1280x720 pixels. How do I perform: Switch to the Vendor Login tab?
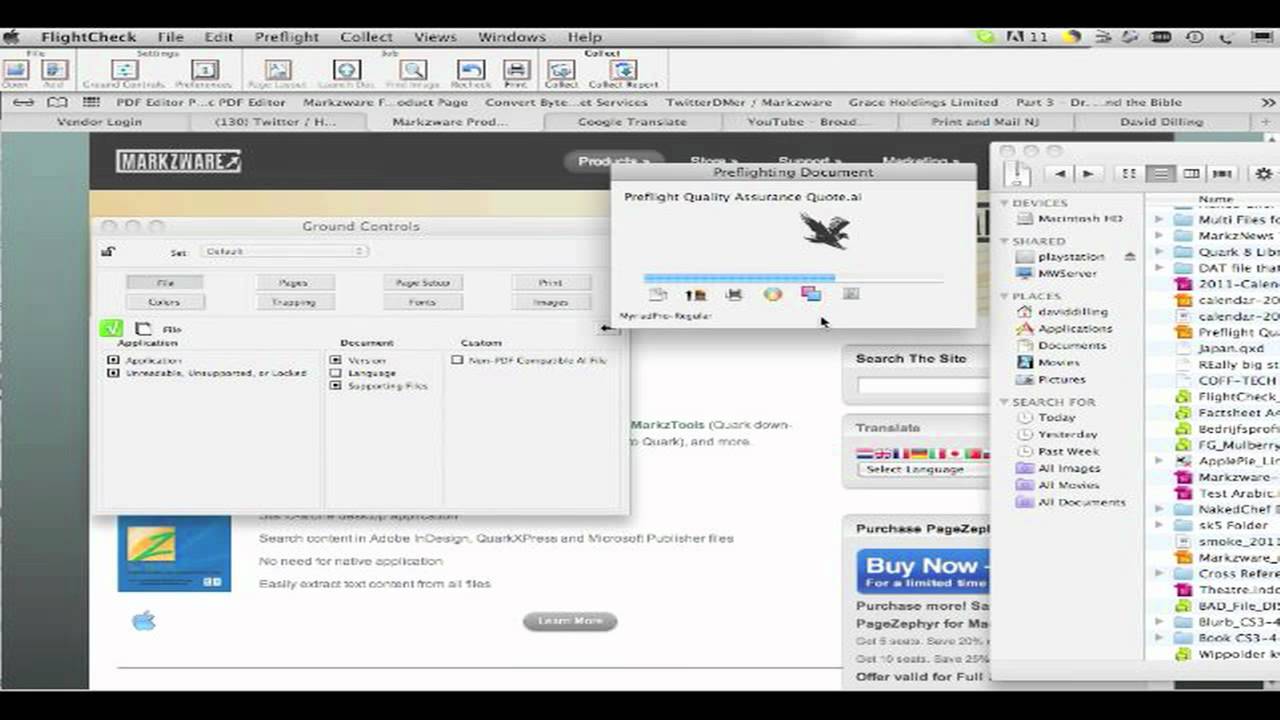(x=99, y=122)
